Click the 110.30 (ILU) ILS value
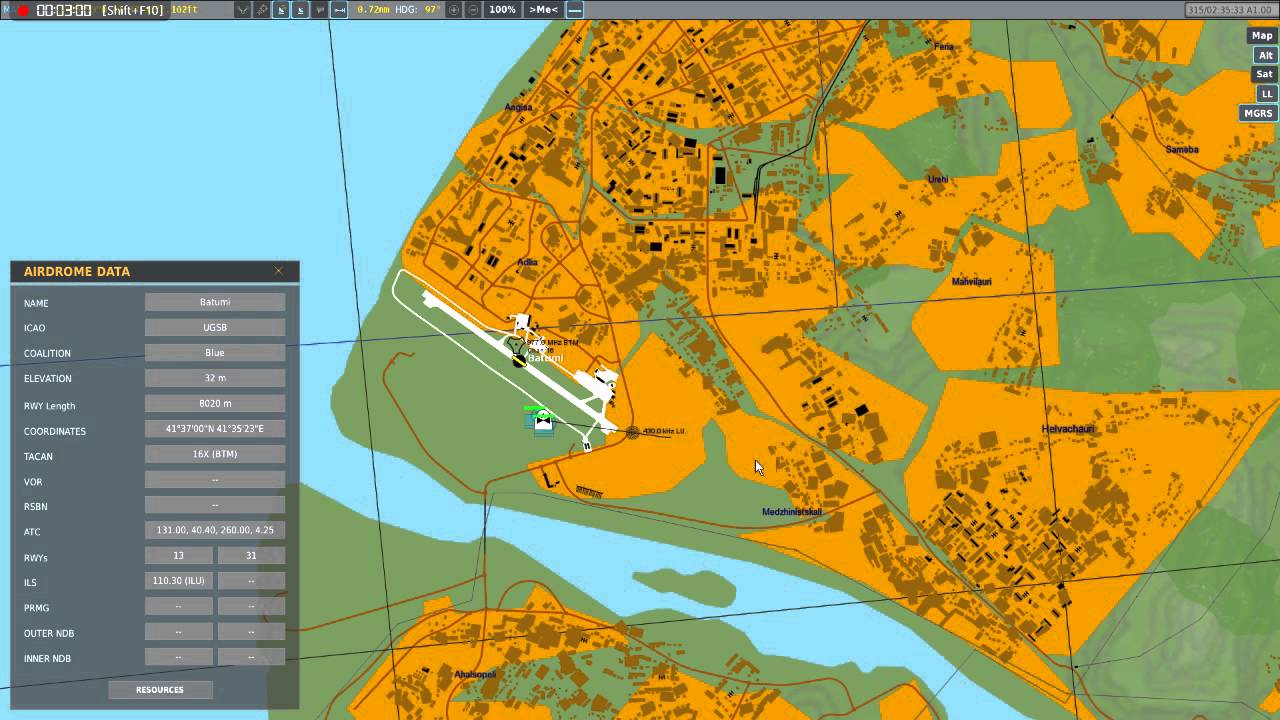The image size is (1280, 720). point(179,580)
